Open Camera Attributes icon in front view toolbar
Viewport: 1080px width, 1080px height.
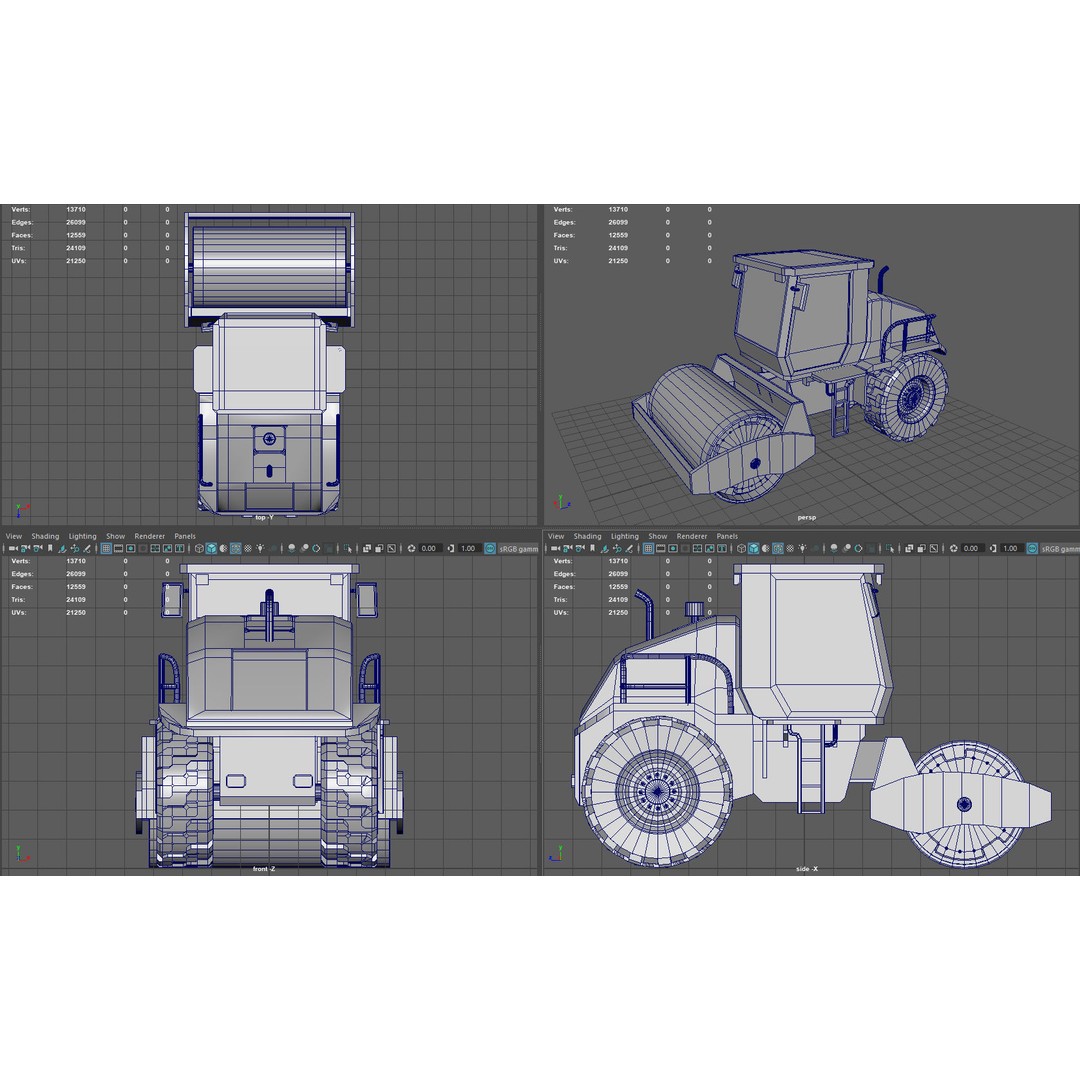[38, 548]
